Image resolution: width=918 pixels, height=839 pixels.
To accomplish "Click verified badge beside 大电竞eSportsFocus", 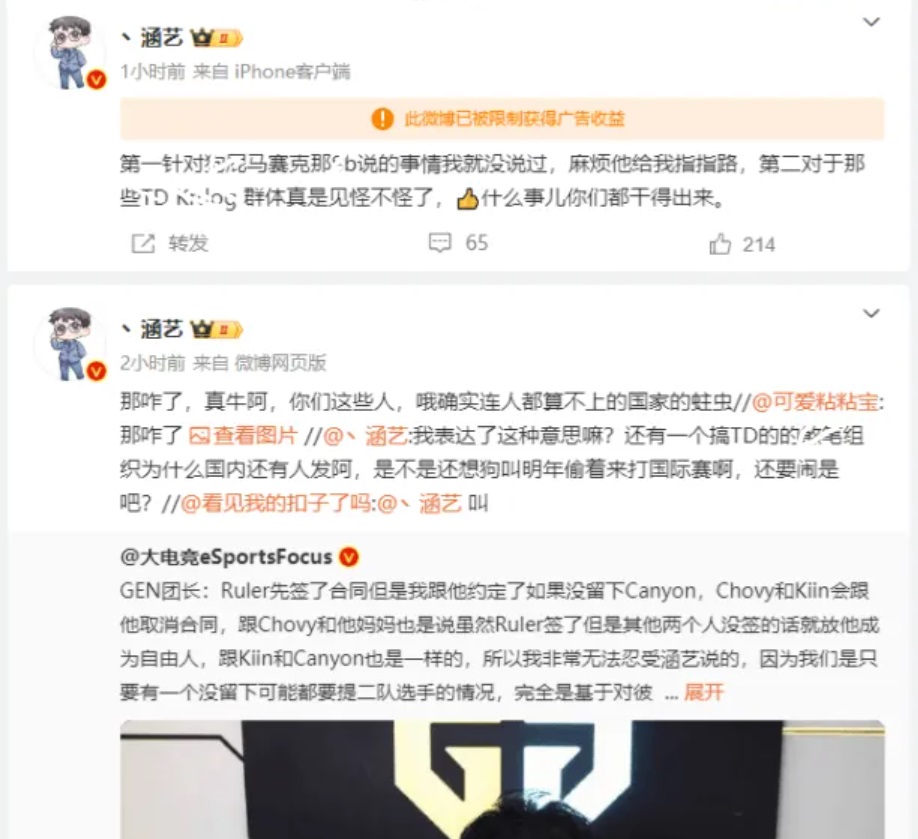I will (x=350, y=557).
